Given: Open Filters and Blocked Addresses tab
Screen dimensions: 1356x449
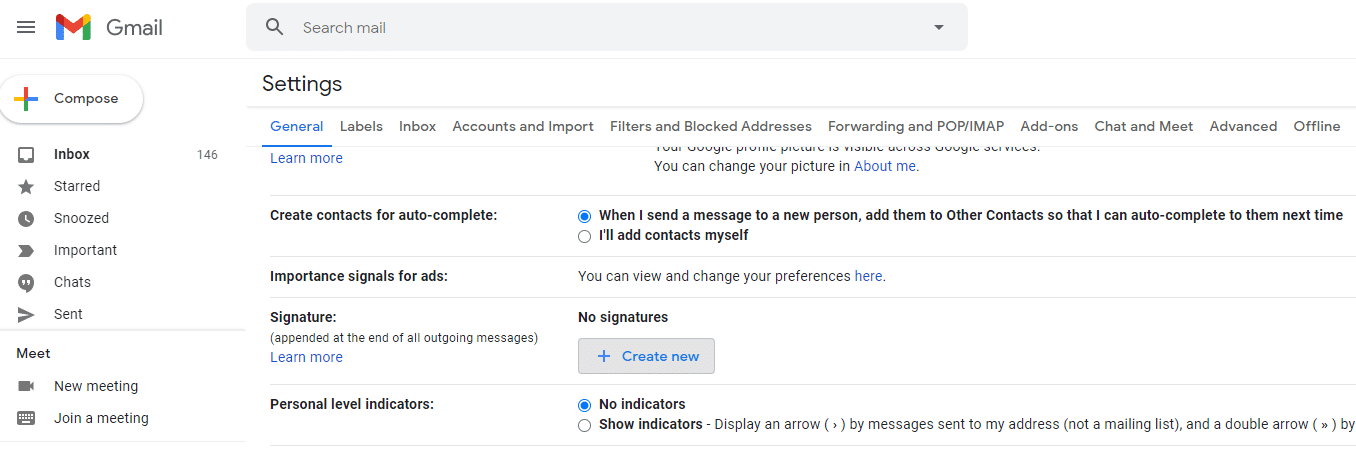Looking at the screenshot, I should coord(710,127).
